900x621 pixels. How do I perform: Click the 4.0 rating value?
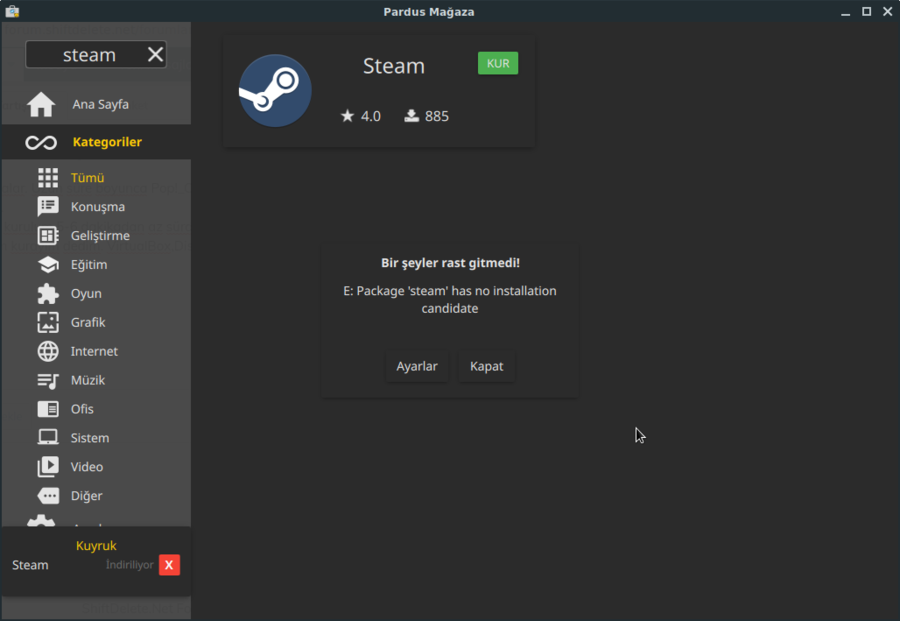point(371,116)
